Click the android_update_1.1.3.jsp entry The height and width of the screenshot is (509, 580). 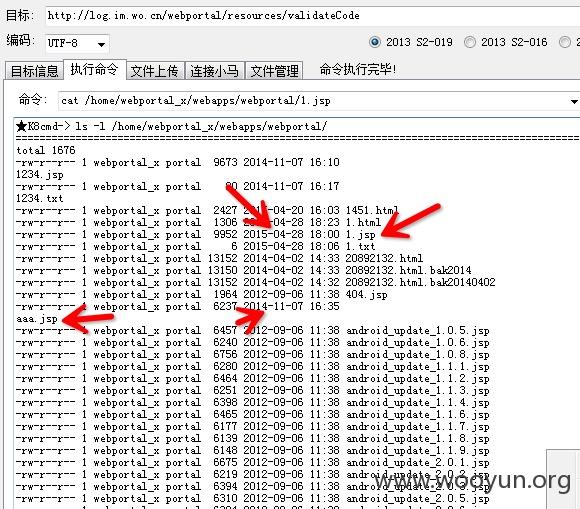coord(418,391)
